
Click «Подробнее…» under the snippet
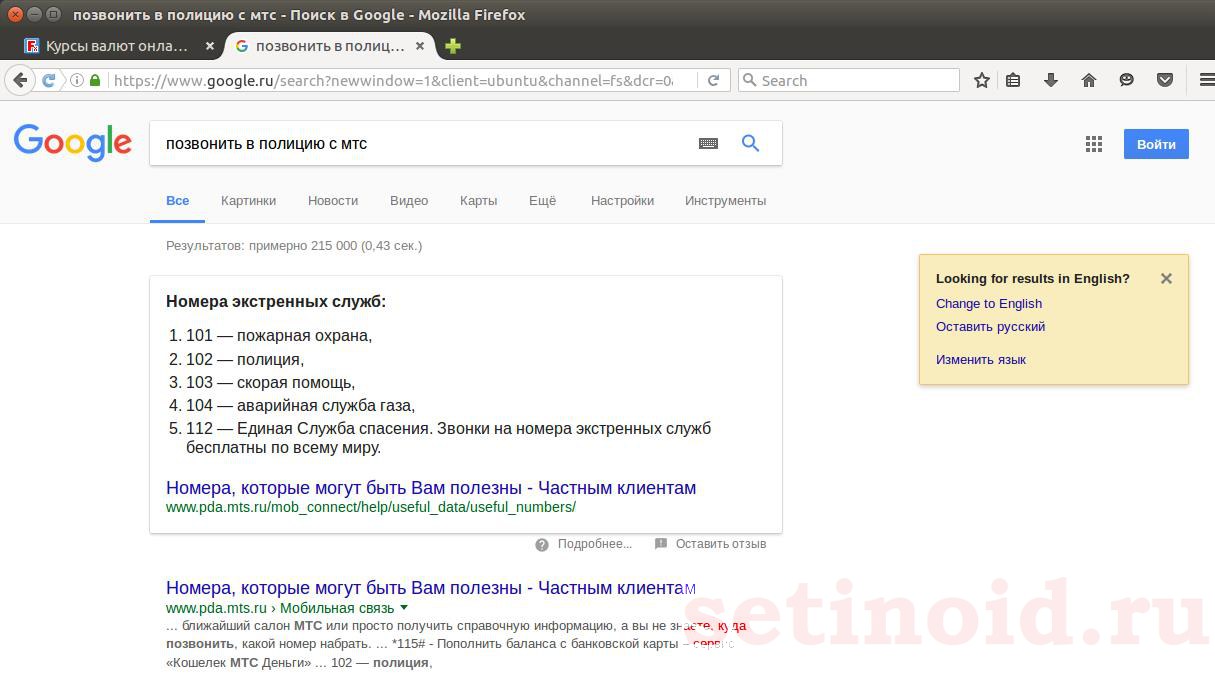pos(595,544)
